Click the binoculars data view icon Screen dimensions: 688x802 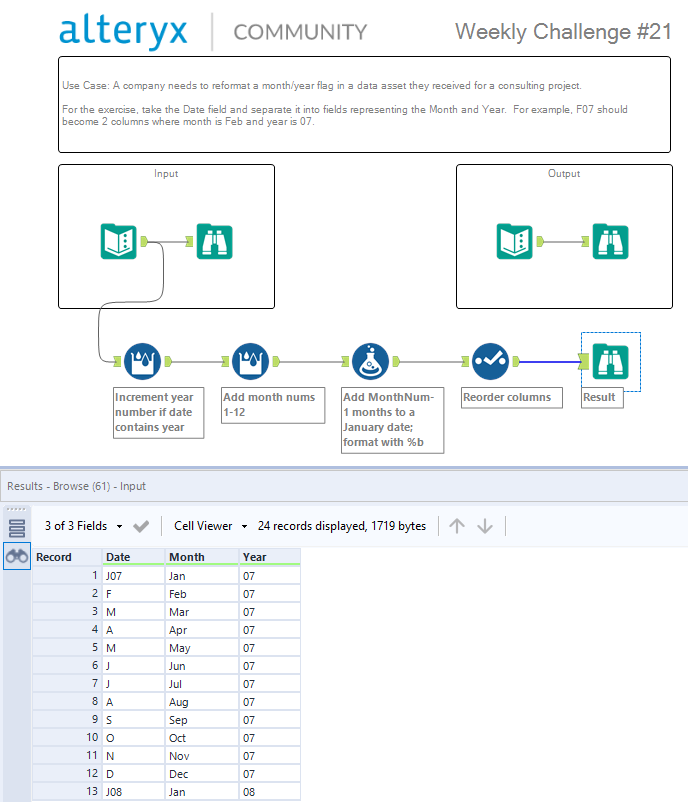[x=17, y=556]
